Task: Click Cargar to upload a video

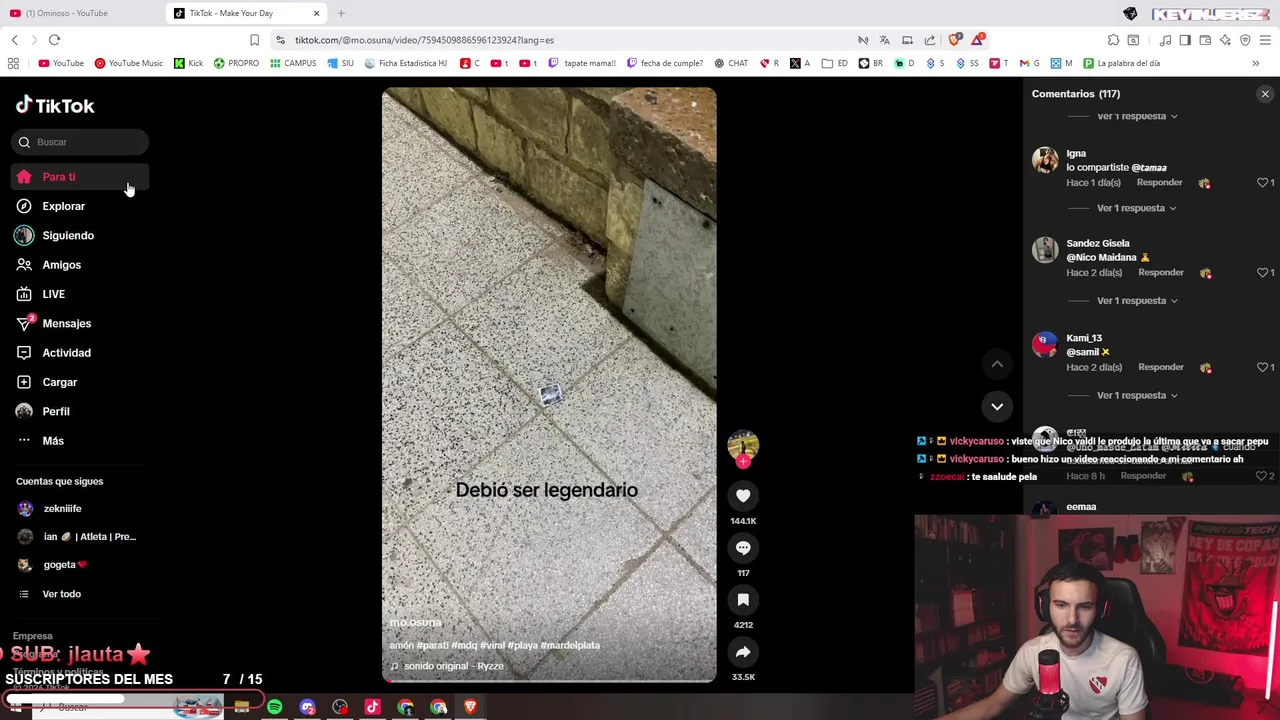Action: pos(59,382)
